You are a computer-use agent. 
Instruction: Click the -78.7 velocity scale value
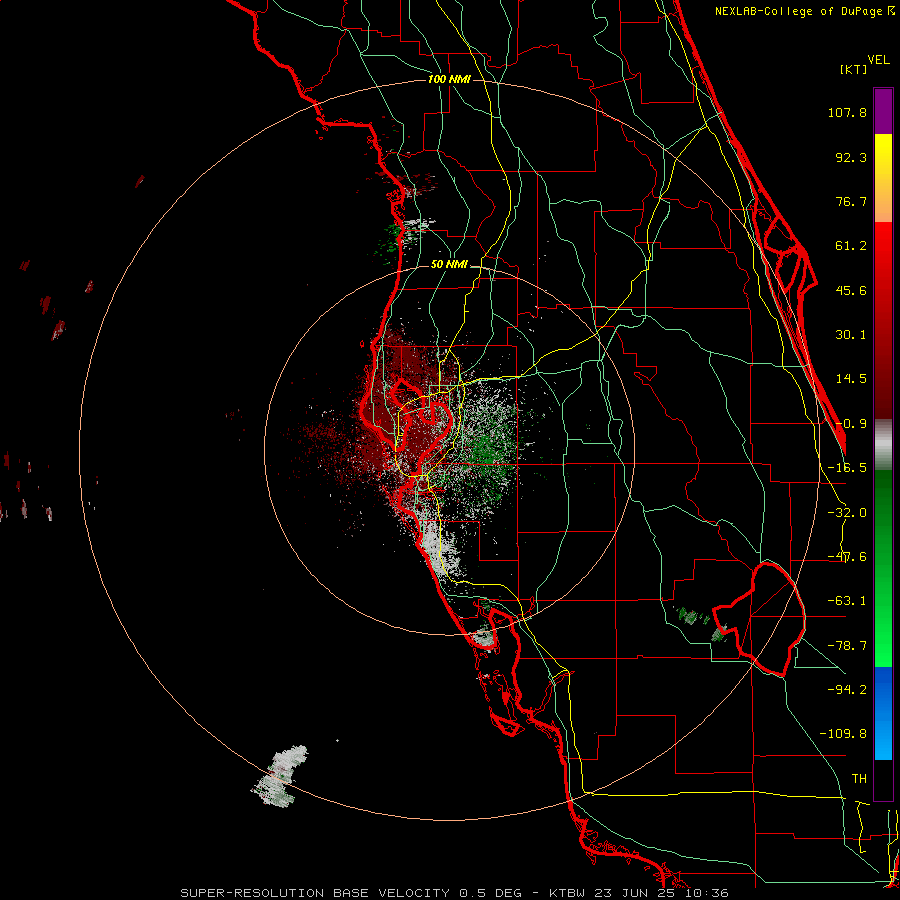point(847,646)
